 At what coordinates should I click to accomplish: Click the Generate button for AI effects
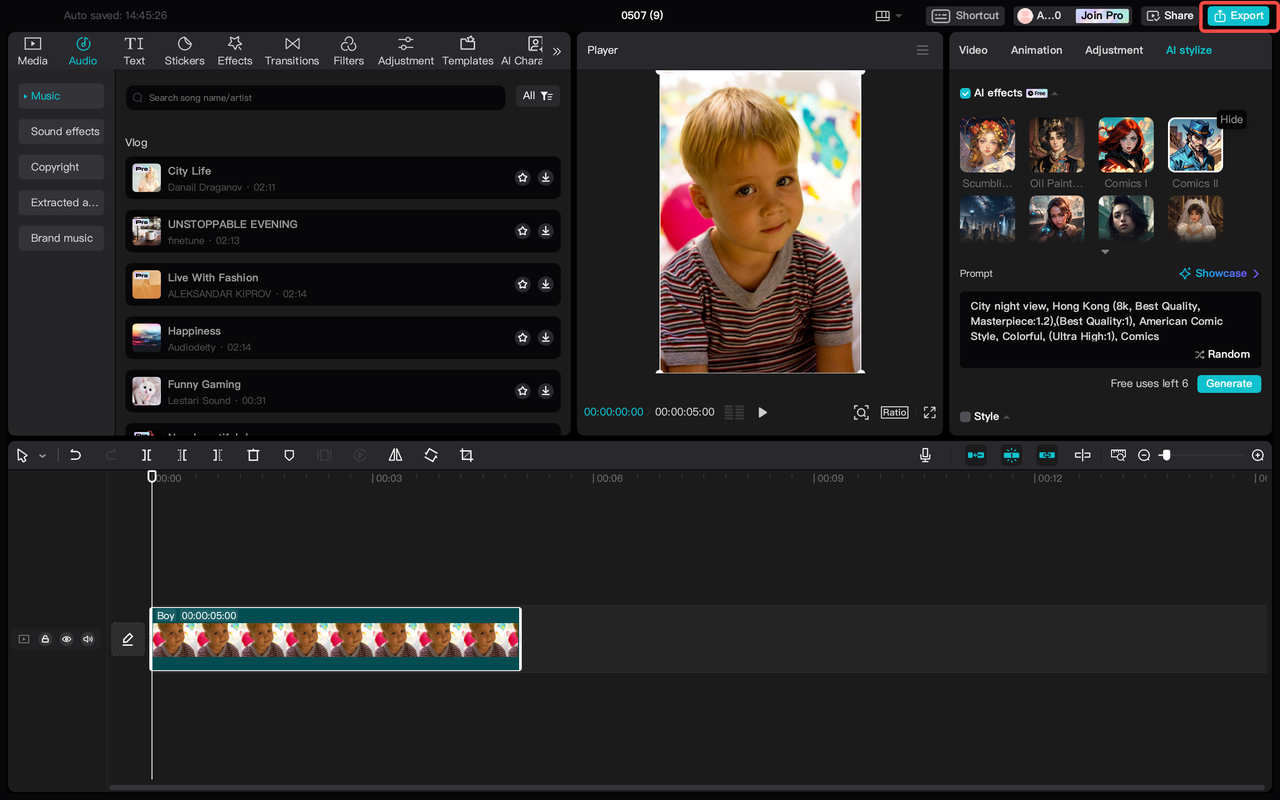tap(1228, 383)
